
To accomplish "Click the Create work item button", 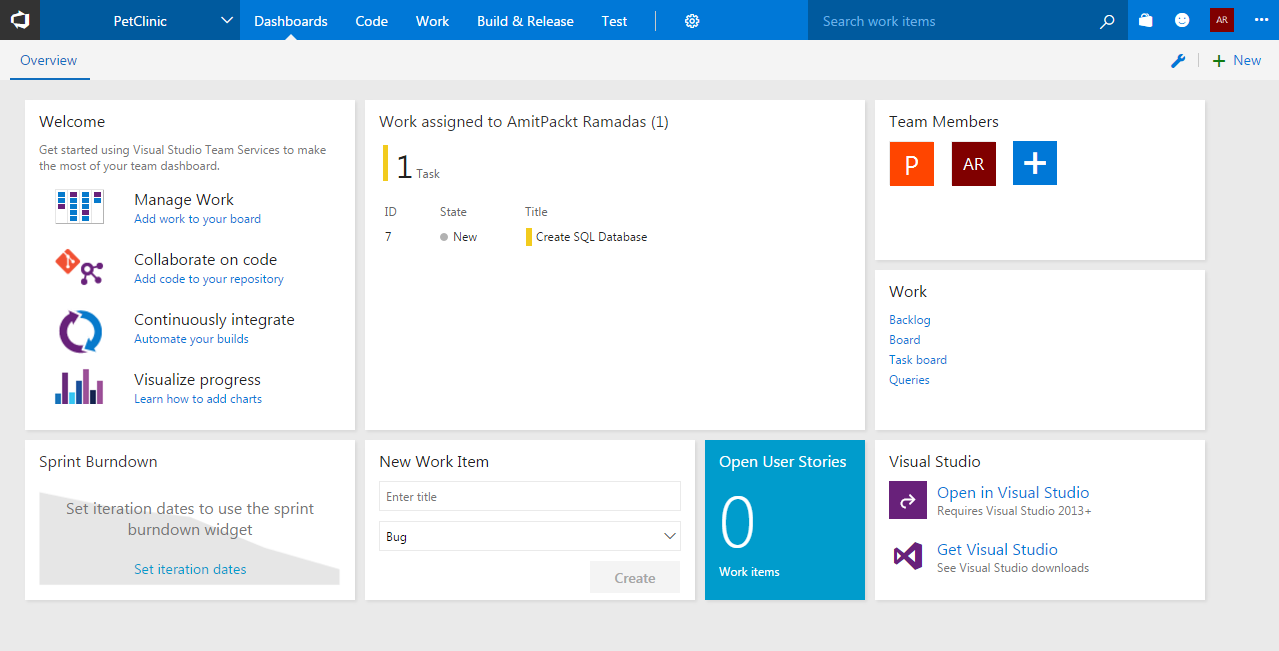I will click(x=635, y=578).
